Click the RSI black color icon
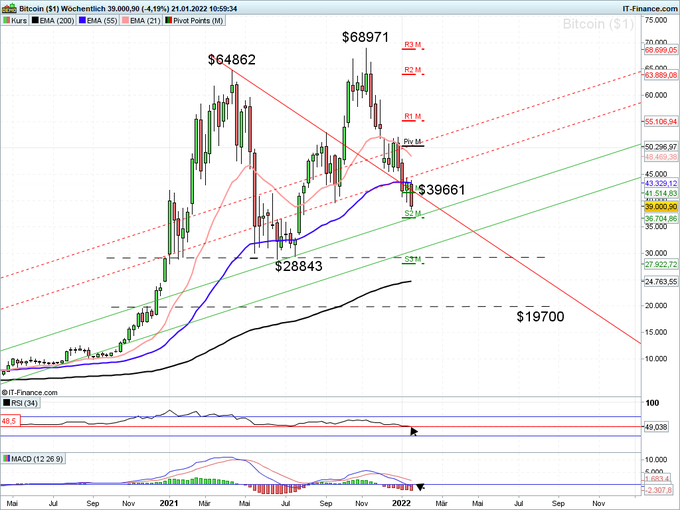Viewport: 680px width, 510px height. 6,403
